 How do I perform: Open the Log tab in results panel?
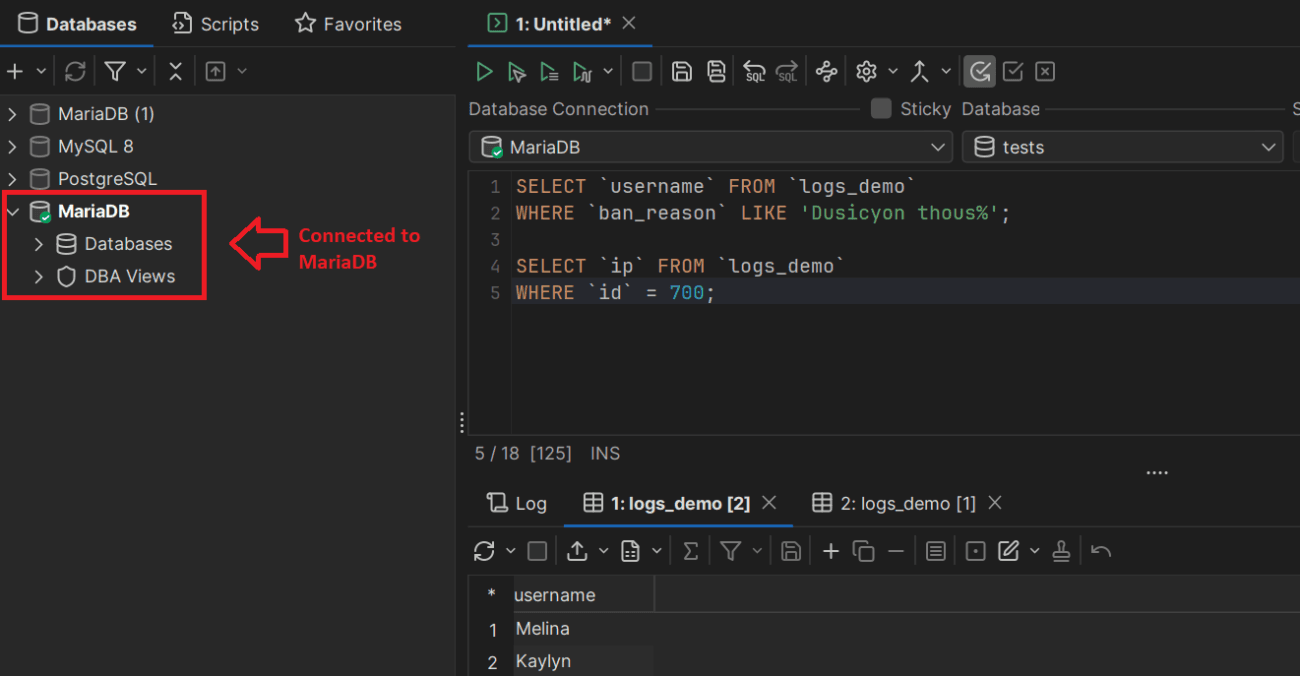[x=517, y=503]
